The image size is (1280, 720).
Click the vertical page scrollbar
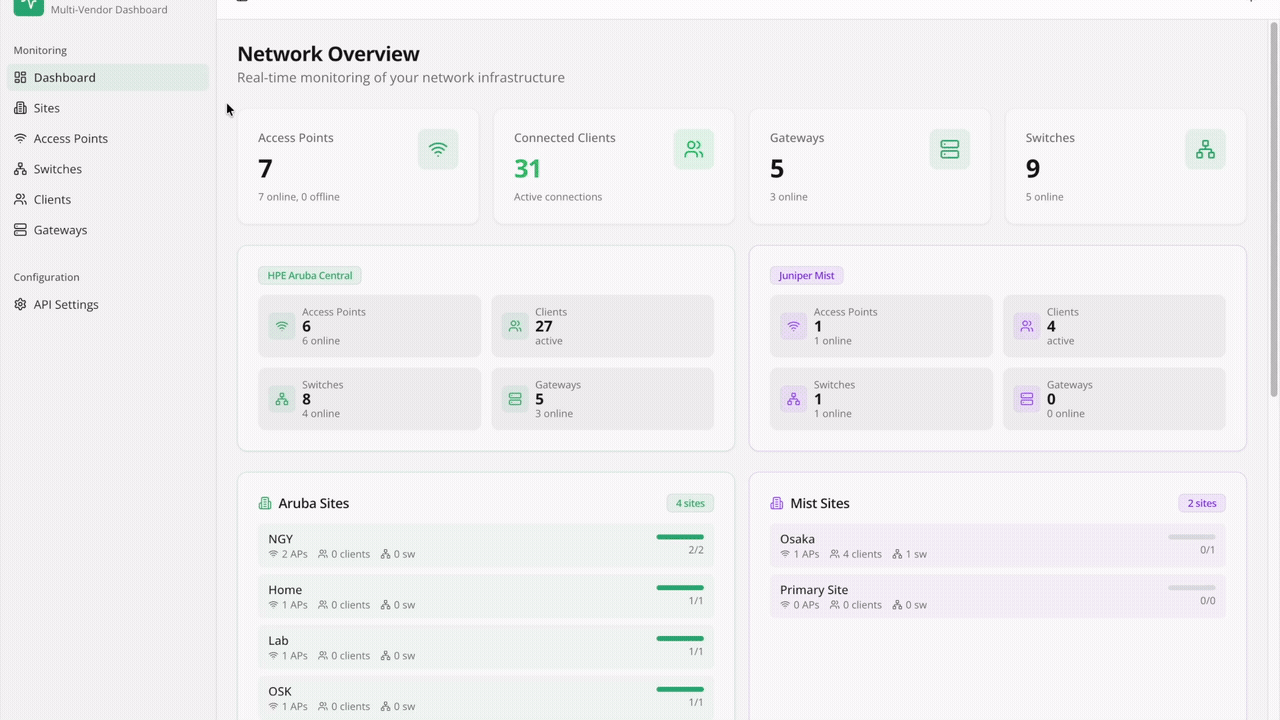pos(1274,210)
